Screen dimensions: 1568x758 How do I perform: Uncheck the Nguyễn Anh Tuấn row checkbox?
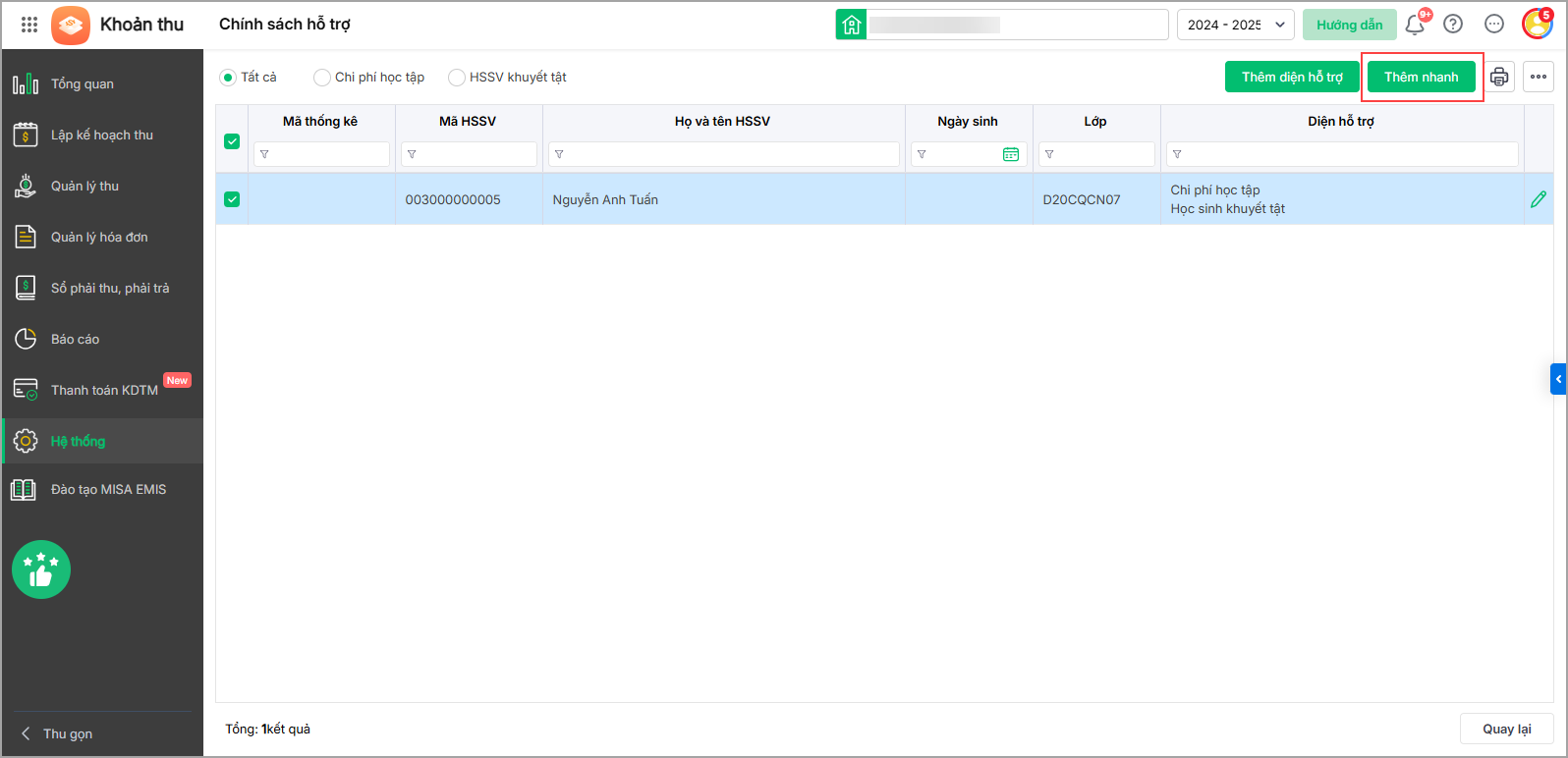[x=232, y=199]
